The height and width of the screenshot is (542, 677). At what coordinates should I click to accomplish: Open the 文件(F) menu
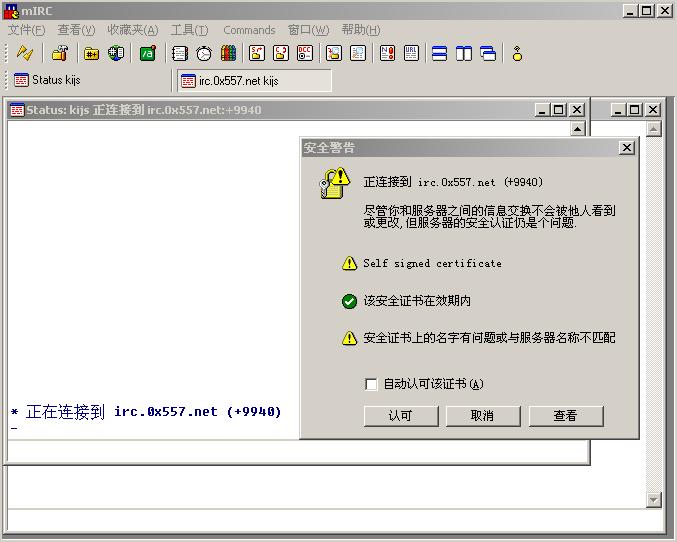pos(26,30)
